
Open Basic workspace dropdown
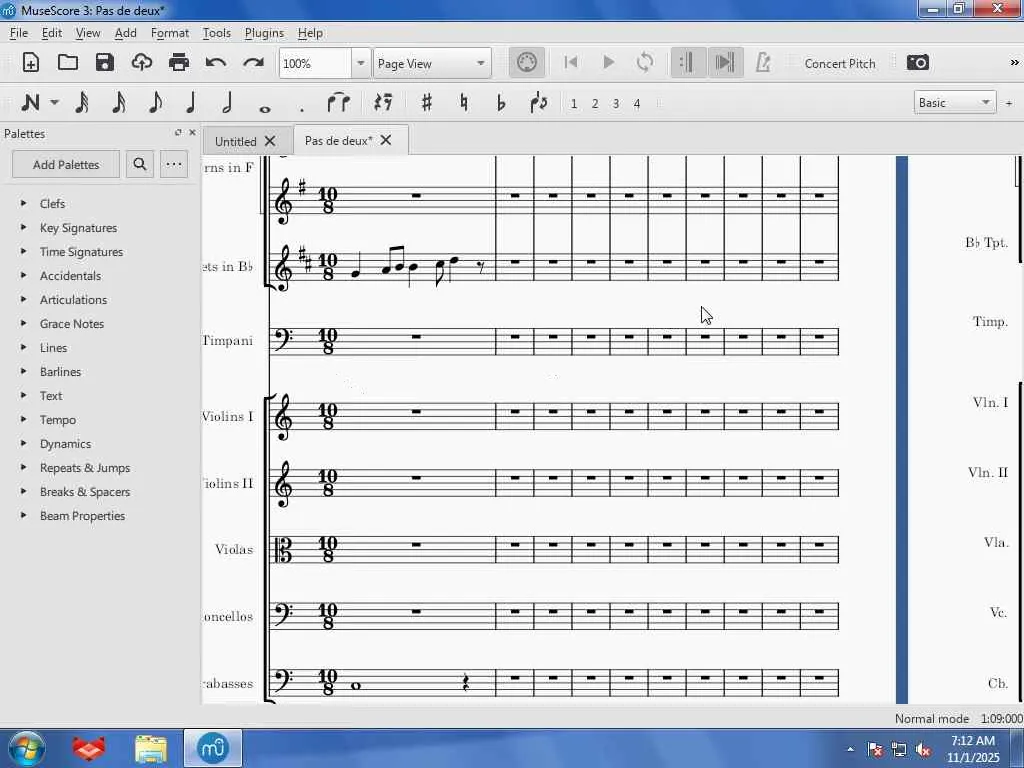pyautogui.click(x=954, y=103)
